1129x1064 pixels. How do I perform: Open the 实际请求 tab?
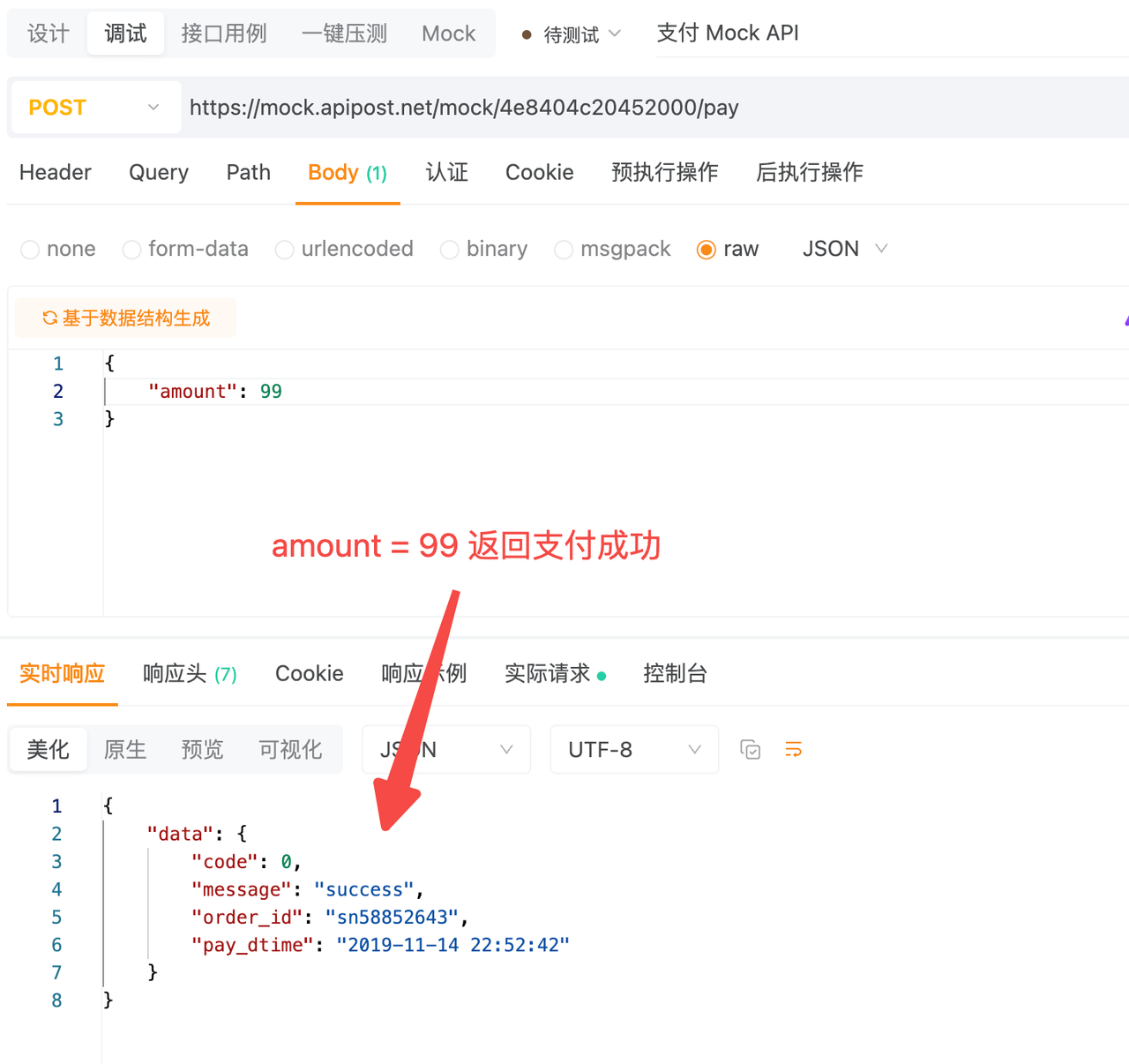click(x=555, y=674)
